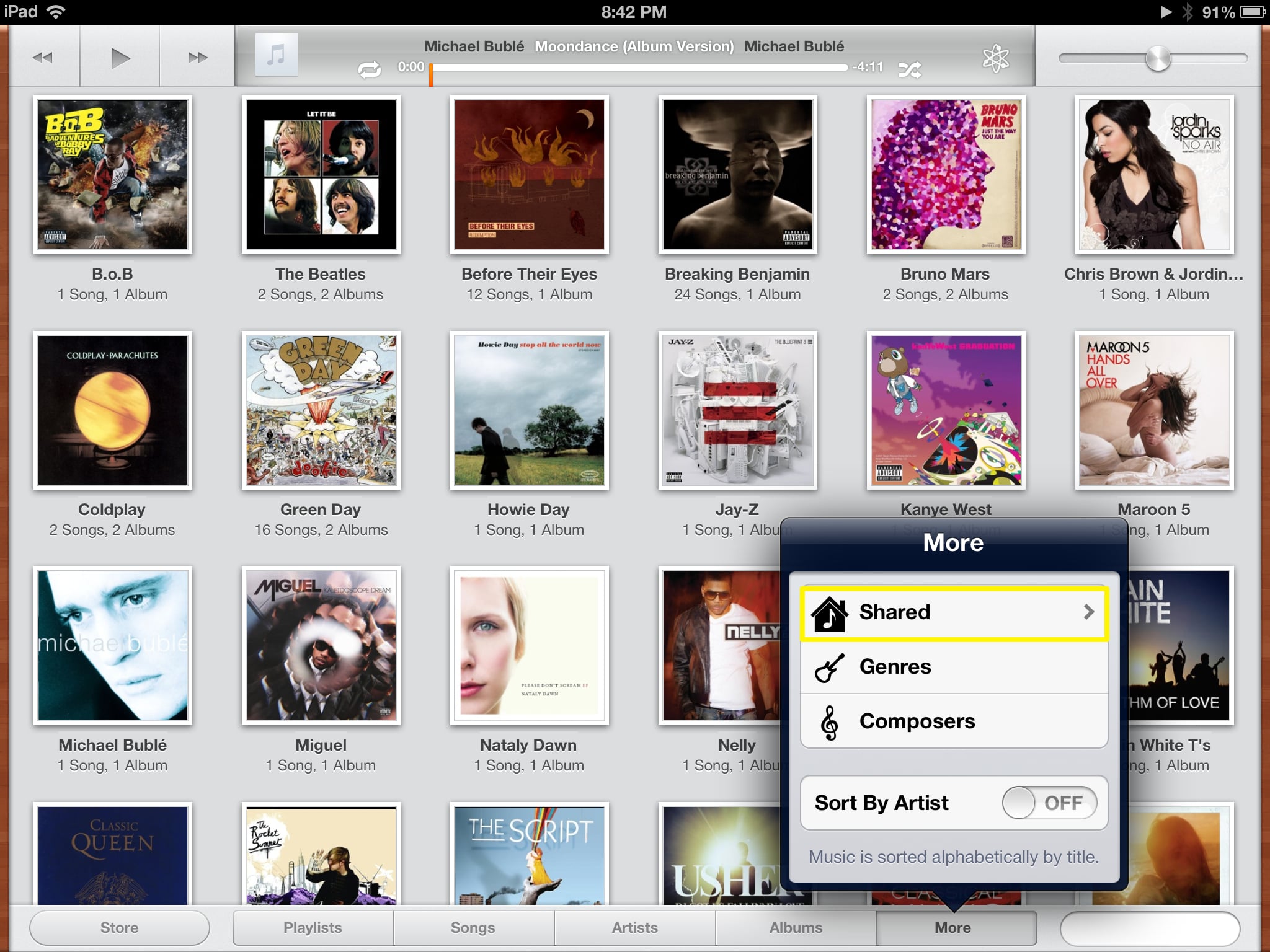Select the artist name "Miguel"
The height and width of the screenshot is (952, 1270).
(x=321, y=745)
